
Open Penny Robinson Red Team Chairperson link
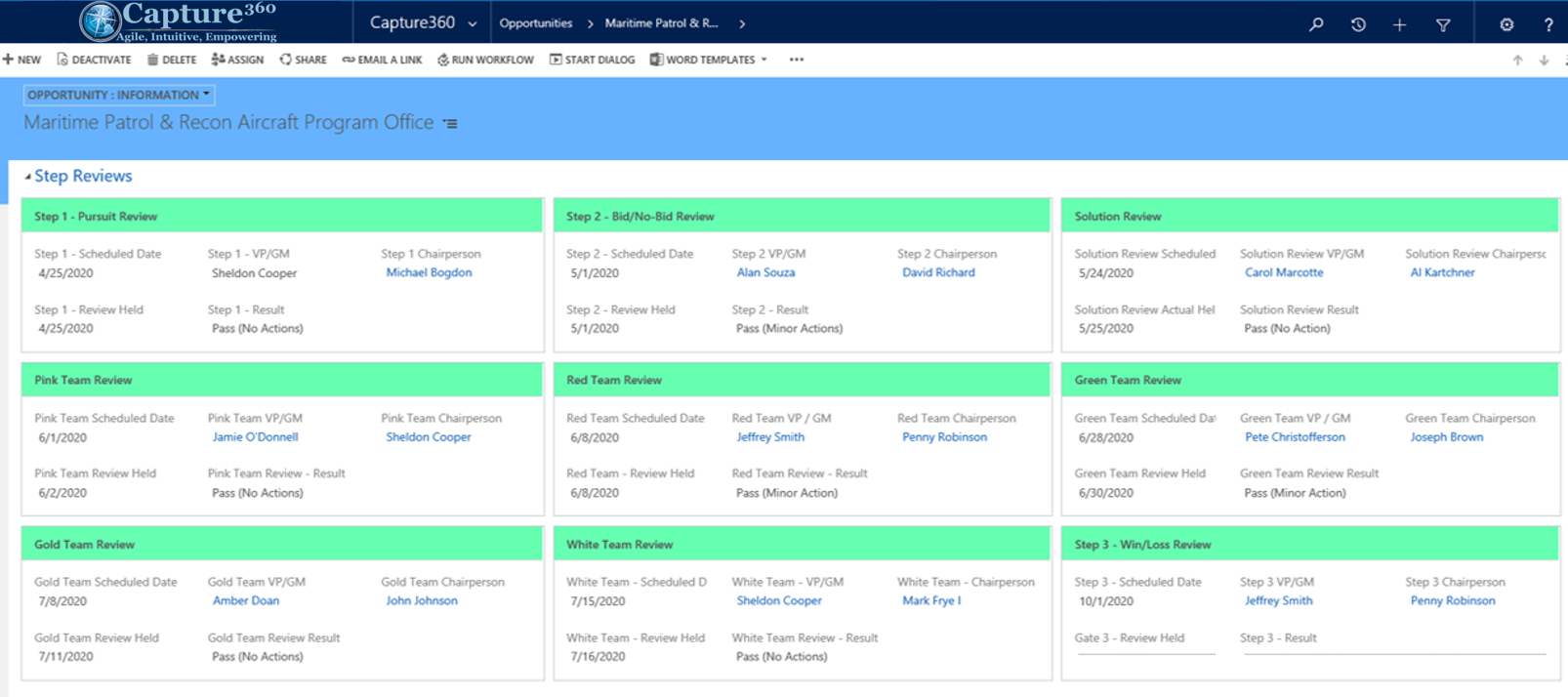tap(944, 437)
